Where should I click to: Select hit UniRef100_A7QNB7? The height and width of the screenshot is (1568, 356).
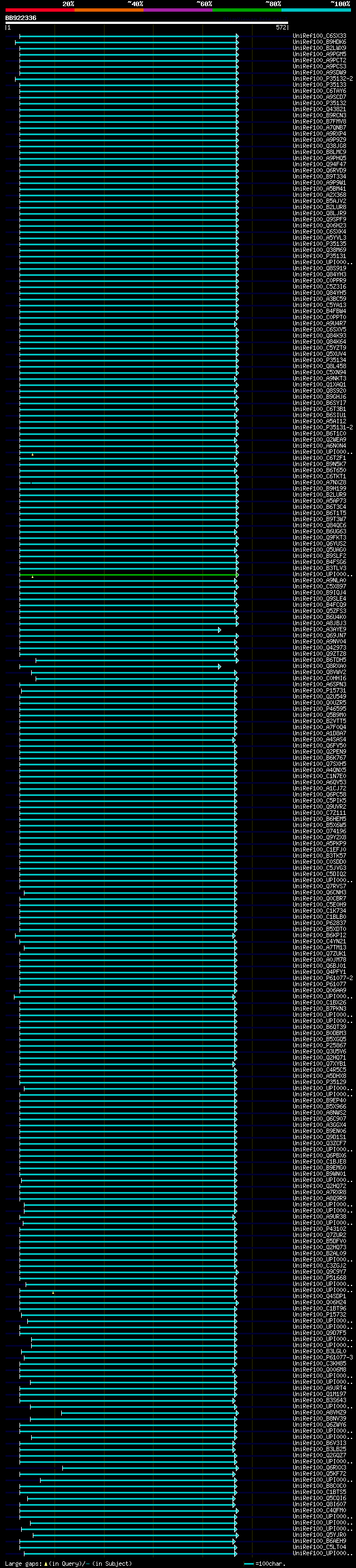point(319,128)
